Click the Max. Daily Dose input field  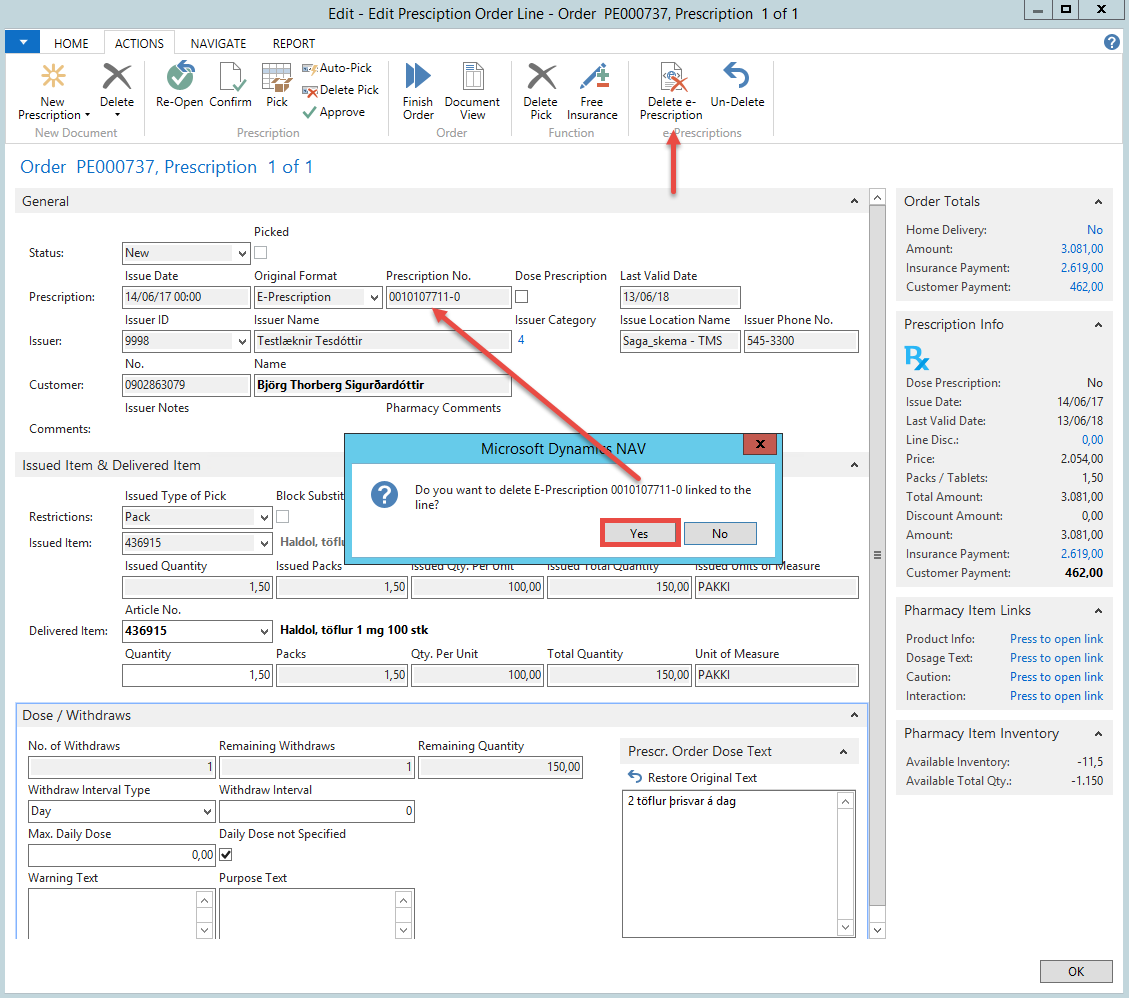[x=121, y=855]
